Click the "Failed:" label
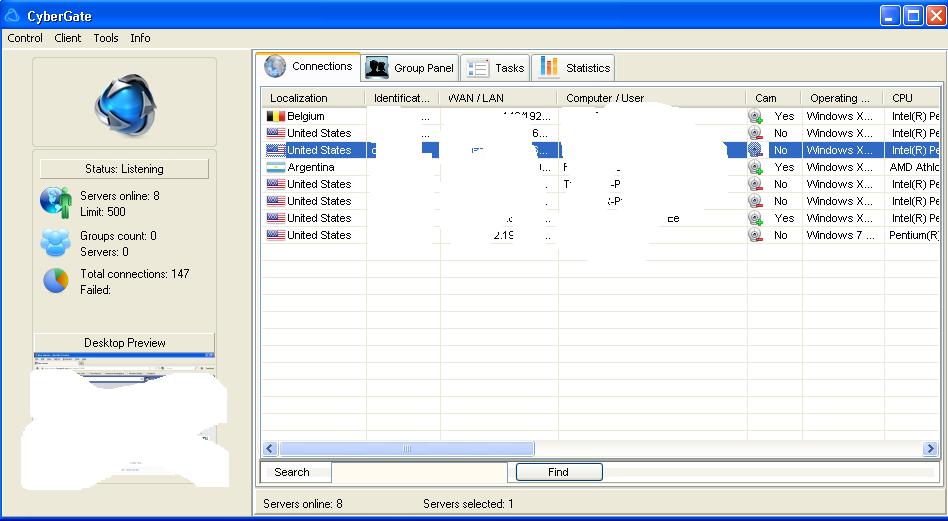The width and height of the screenshot is (948, 521). (x=96, y=290)
